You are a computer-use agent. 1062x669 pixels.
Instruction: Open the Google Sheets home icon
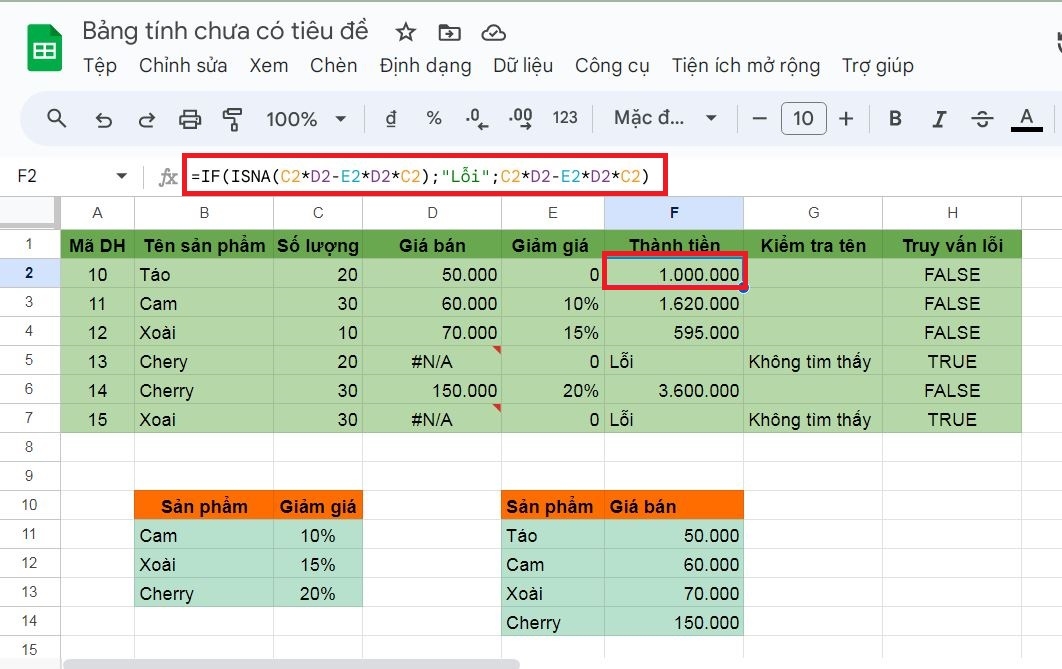pos(45,48)
